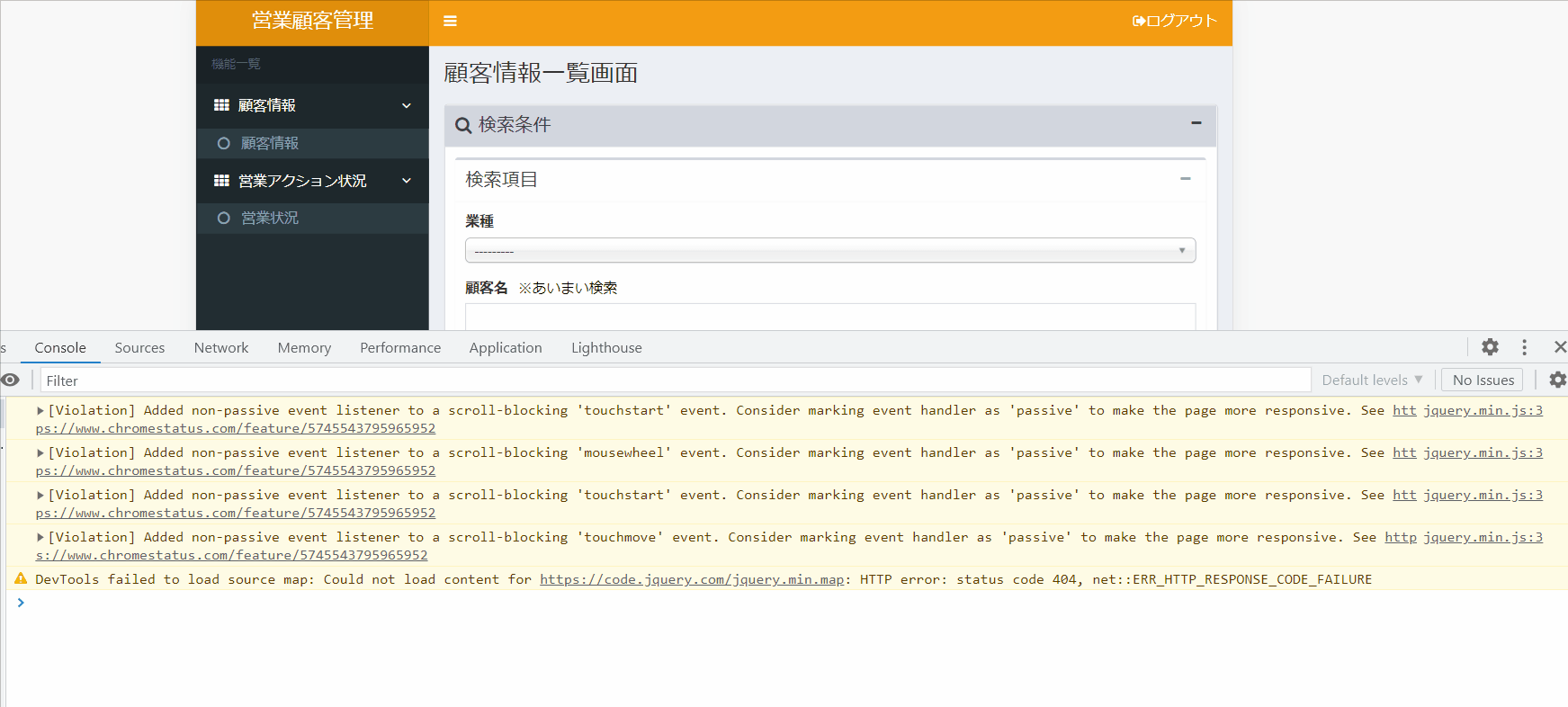Click the 顧客情報一覧画面 page heading
Viewport: 1568px width, 707px height.
click(x=541, y=73)
